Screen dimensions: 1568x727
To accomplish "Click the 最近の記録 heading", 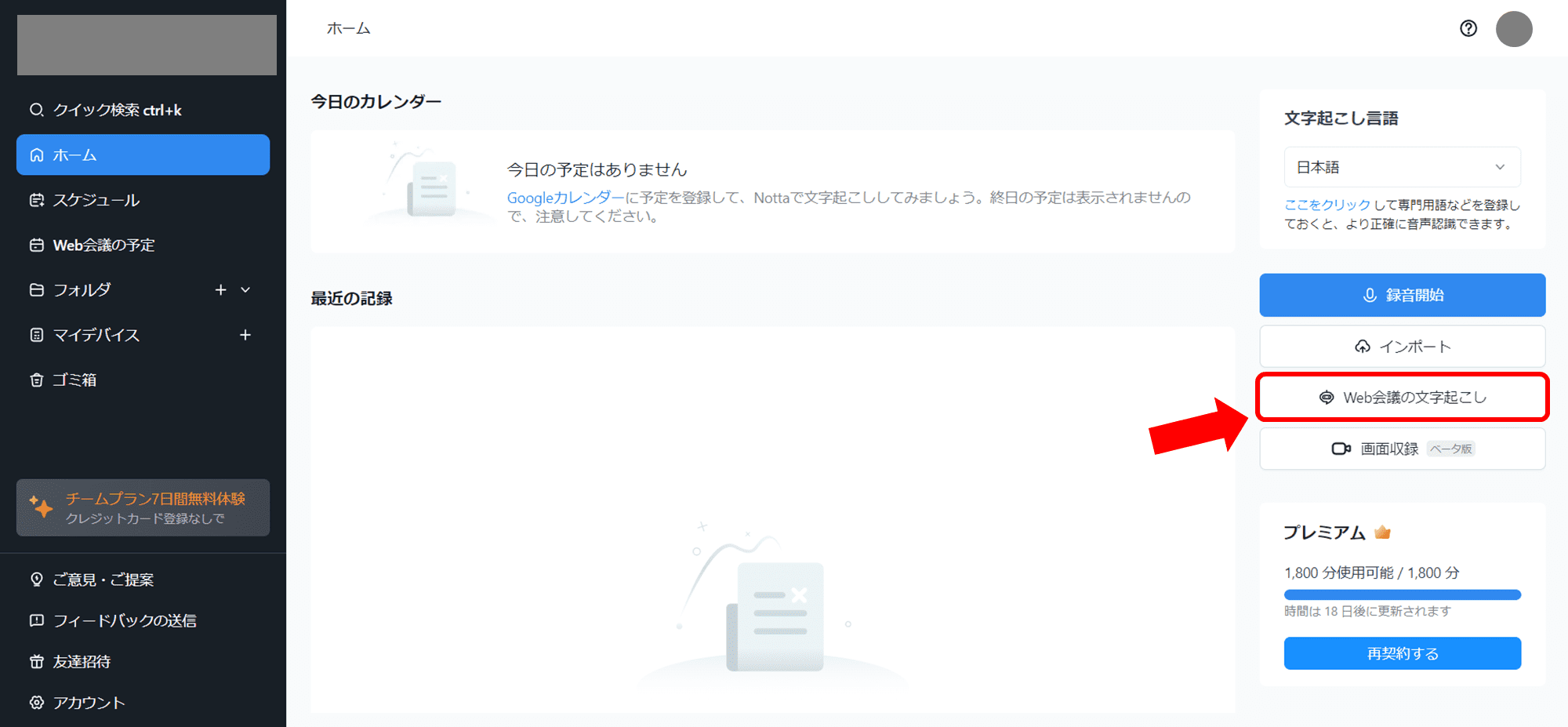I will pyautogui.click(x=351, y=299).
